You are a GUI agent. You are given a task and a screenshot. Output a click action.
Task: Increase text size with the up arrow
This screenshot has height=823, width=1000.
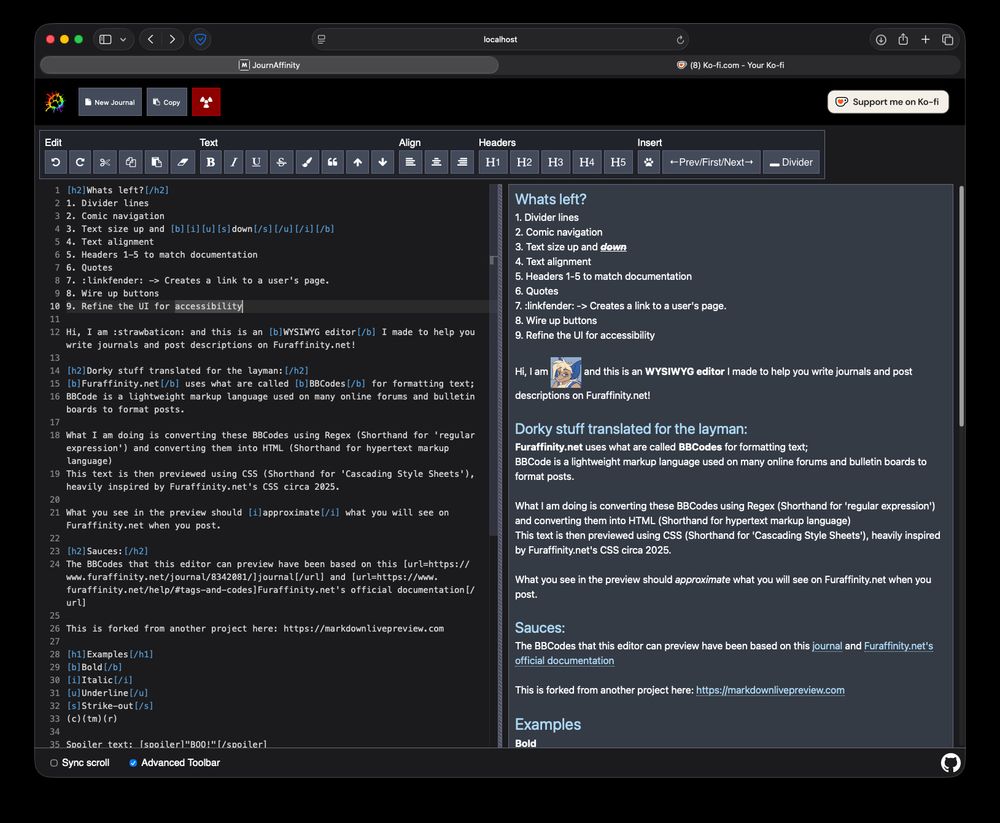click(358, 162)
